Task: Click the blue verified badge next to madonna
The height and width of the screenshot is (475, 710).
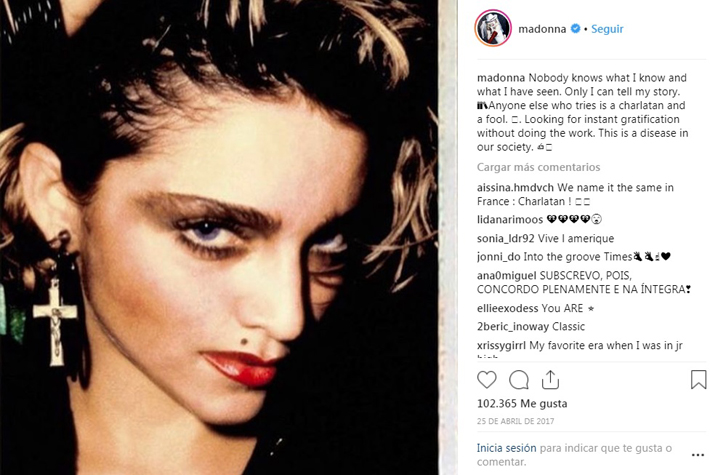Action: pyautogui.click(x=575, y=29)
